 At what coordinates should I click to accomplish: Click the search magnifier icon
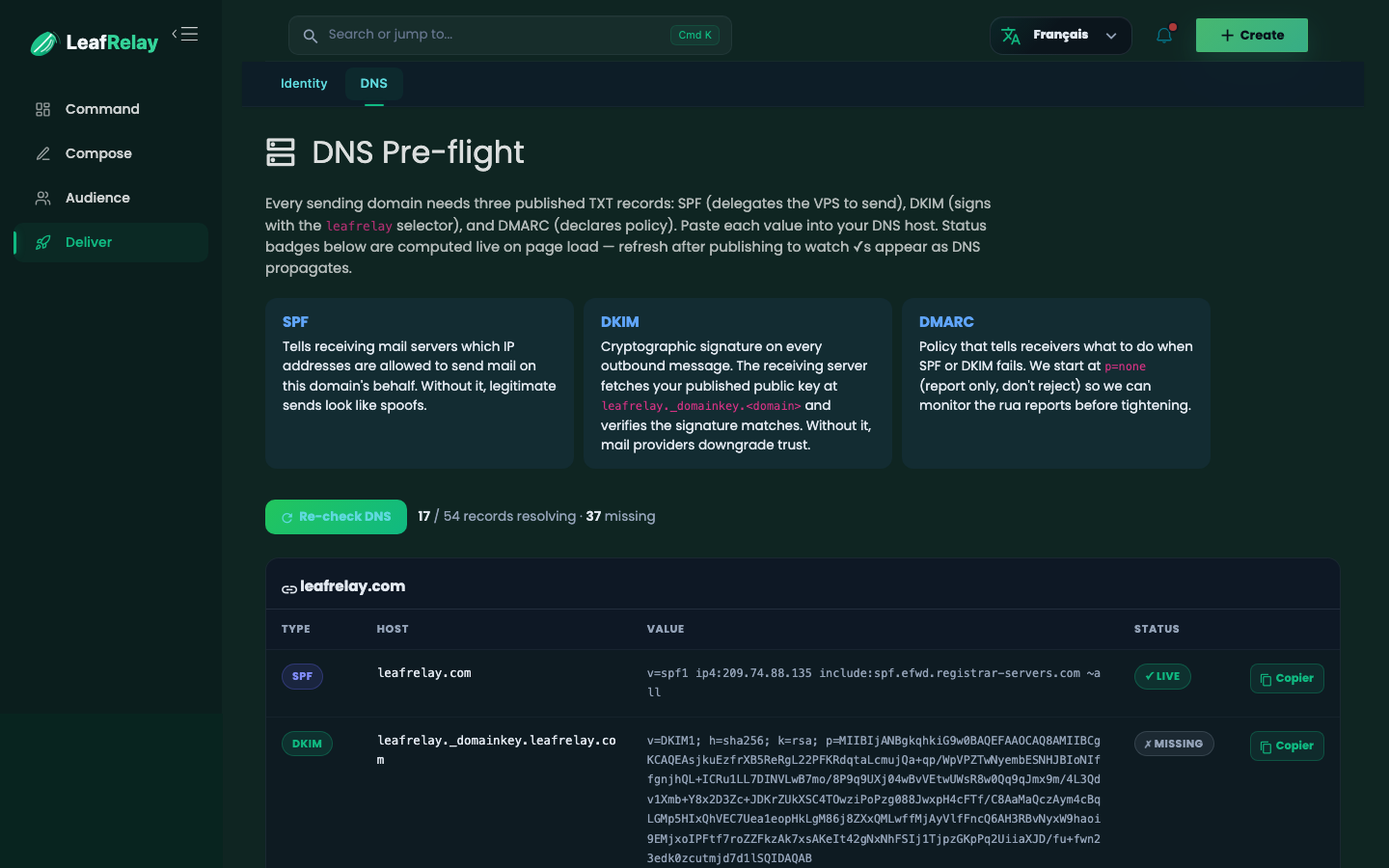tap(311, 36)
